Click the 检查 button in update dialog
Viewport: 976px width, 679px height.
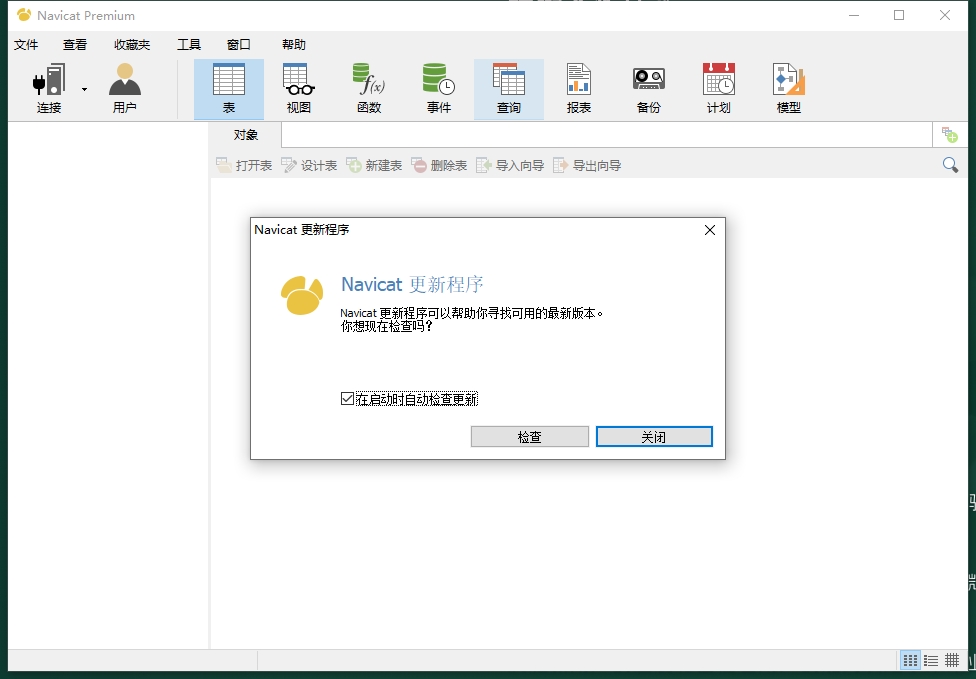pos(530,437)
